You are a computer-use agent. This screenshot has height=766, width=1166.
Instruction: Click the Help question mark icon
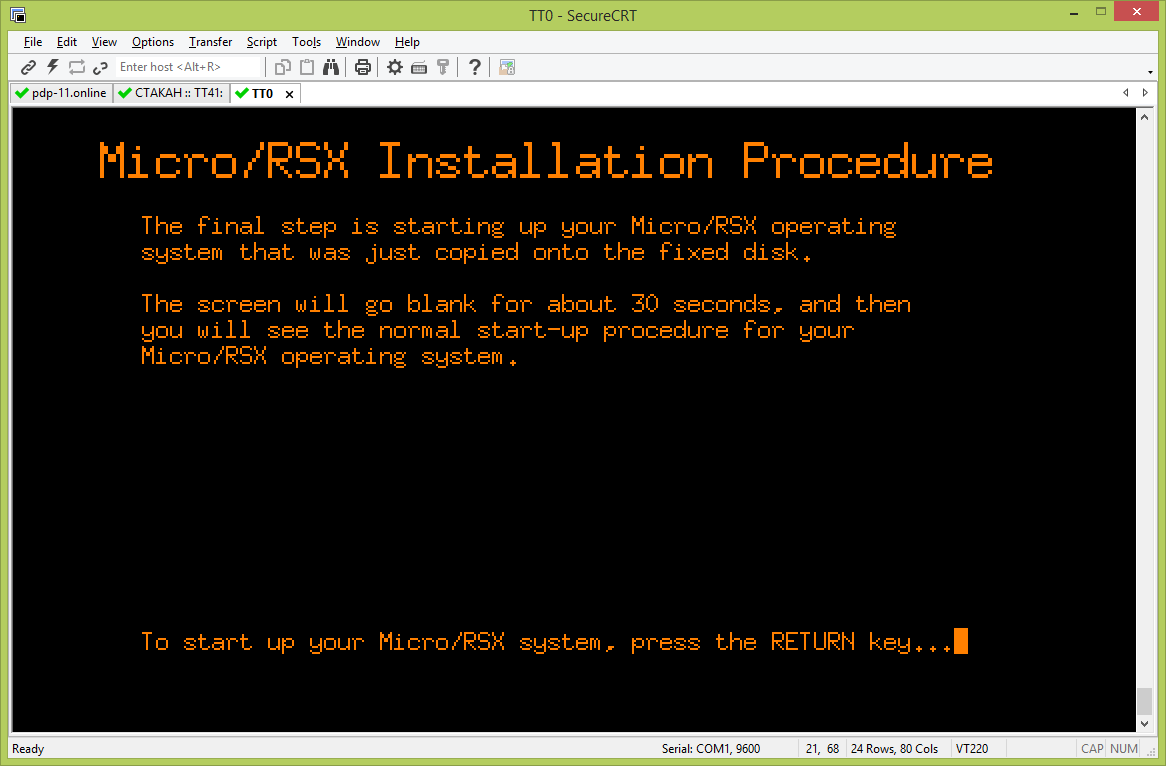tap(475, 67)
